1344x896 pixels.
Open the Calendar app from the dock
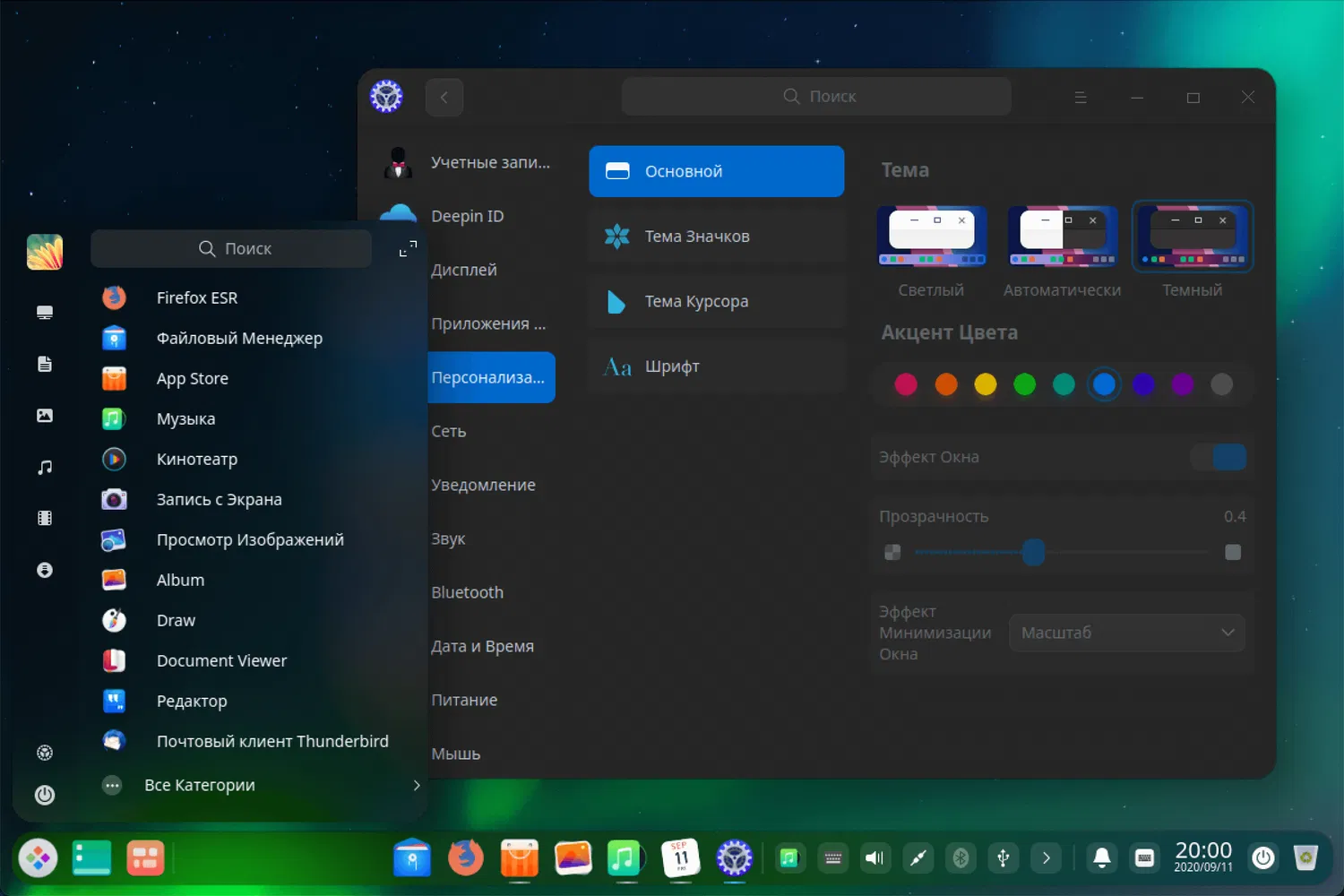(x=680, y=857)
